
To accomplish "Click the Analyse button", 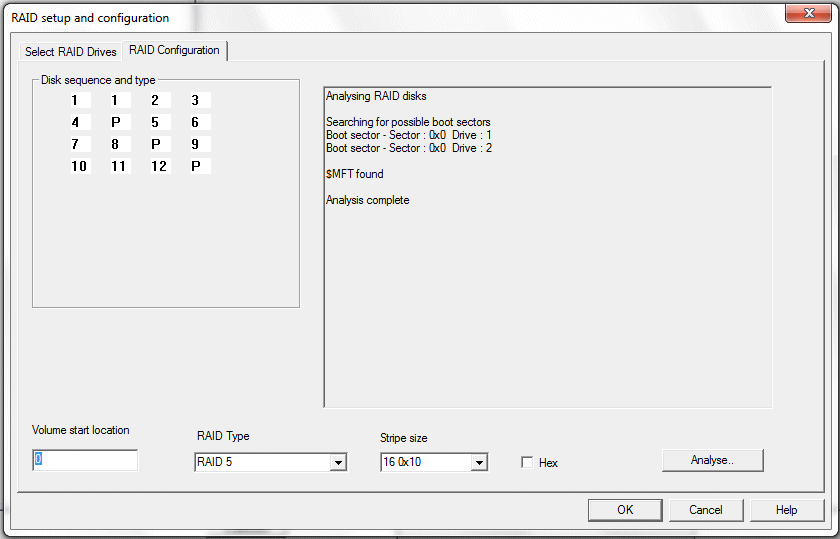I will pyautogui.click(x=712, y=460).
